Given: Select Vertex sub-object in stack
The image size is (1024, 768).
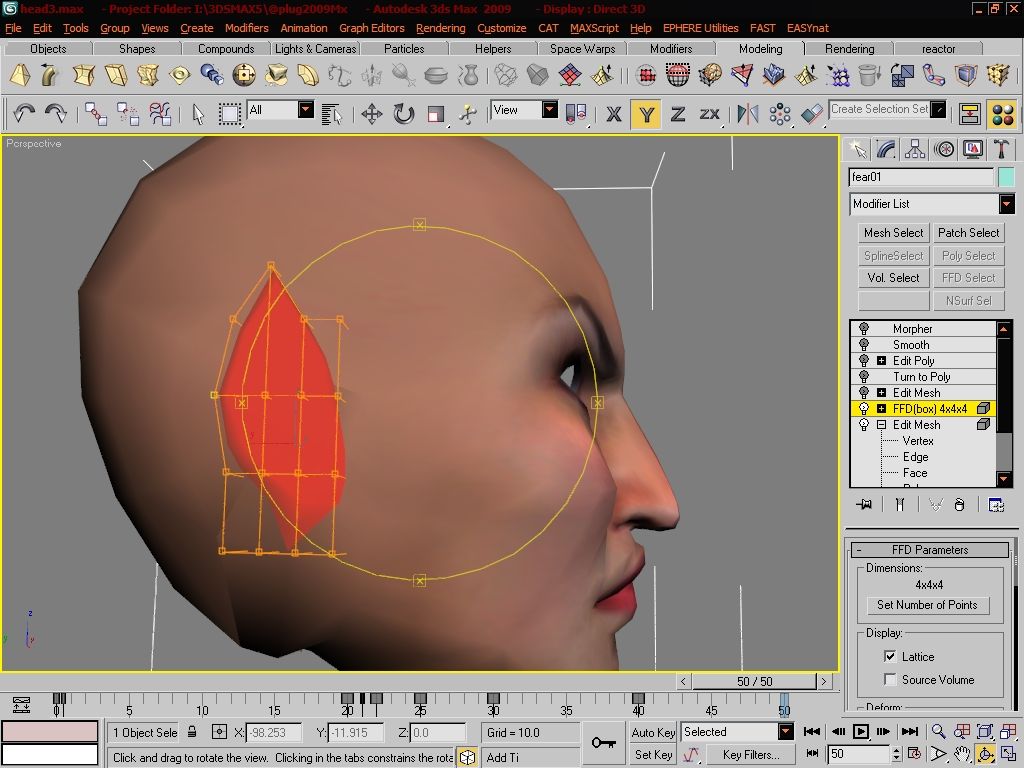Looking at the screenshot, I should tap(918, 441).
